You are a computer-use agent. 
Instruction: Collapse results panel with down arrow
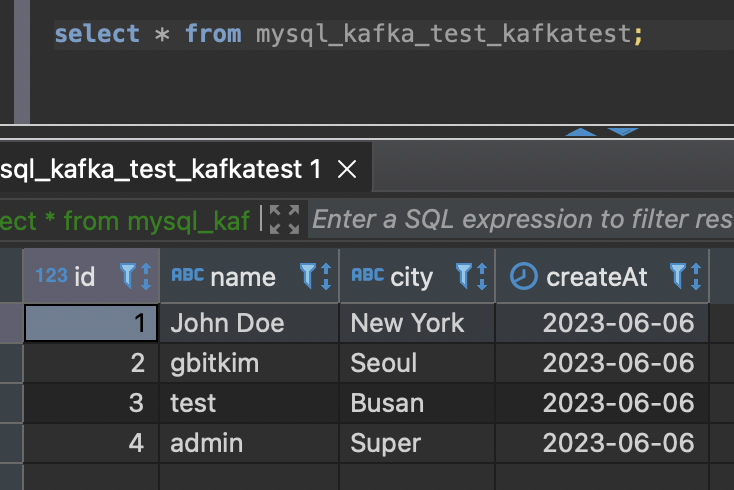tap(623, 132)
